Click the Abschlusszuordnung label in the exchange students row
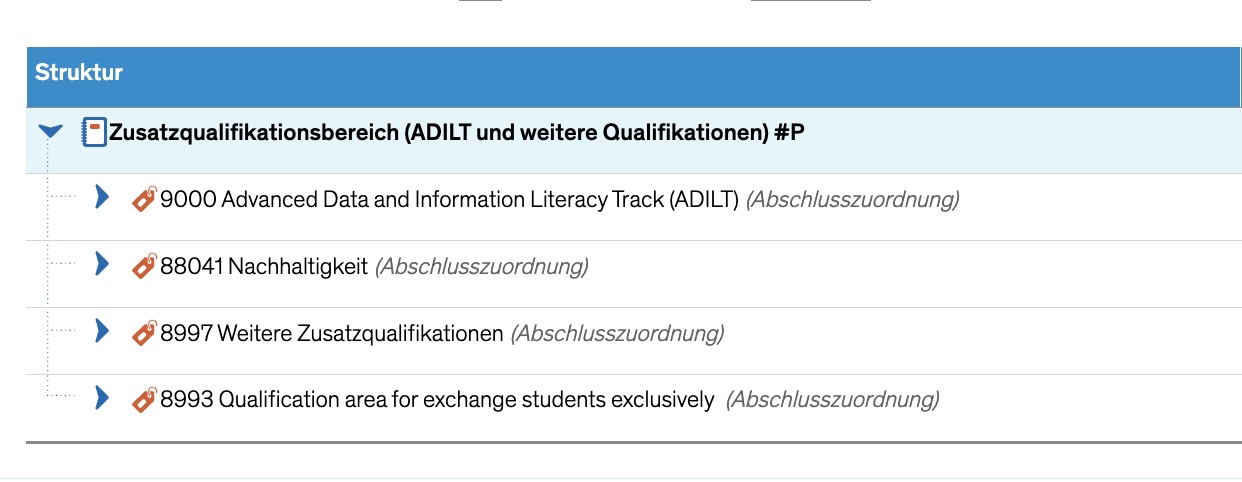 [x=833, y=401]
